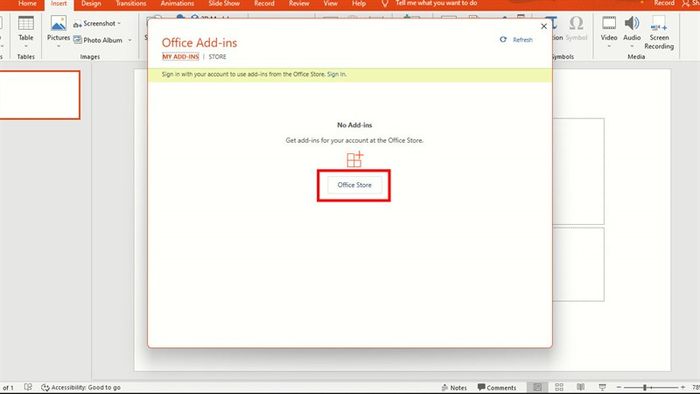700x394 pixels.
Task: Switch to Slide Sorter view
Action: click(x=559, y=387)
